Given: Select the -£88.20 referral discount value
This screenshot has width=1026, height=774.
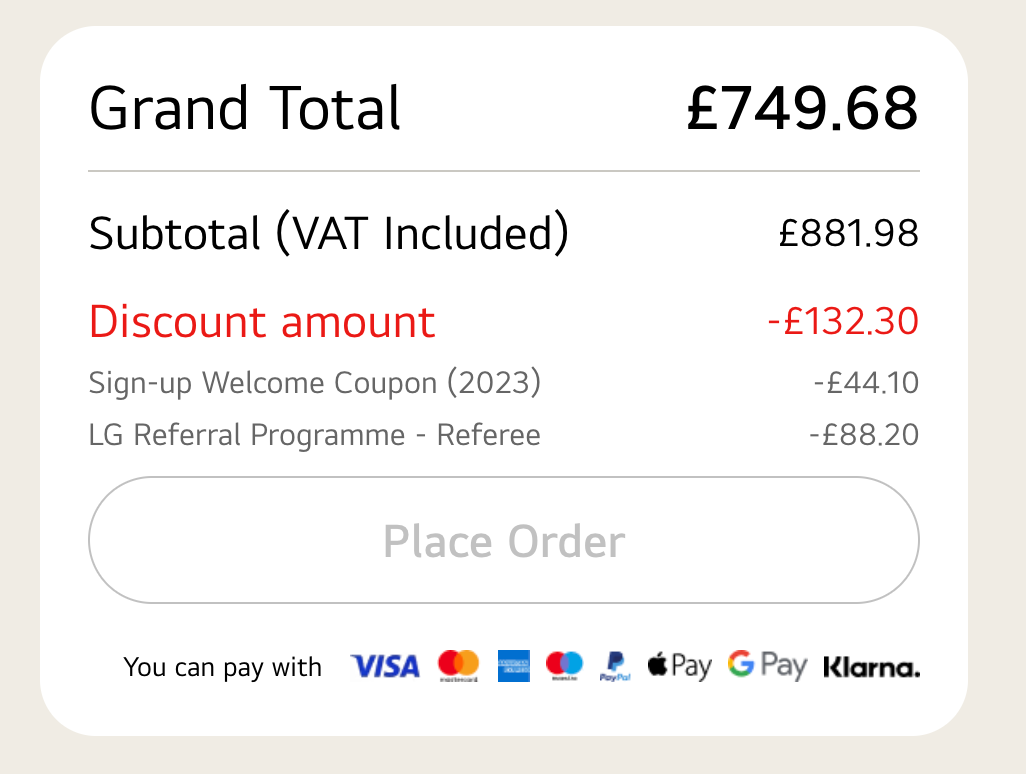Looking at the screenshot, I should [864, 436].
